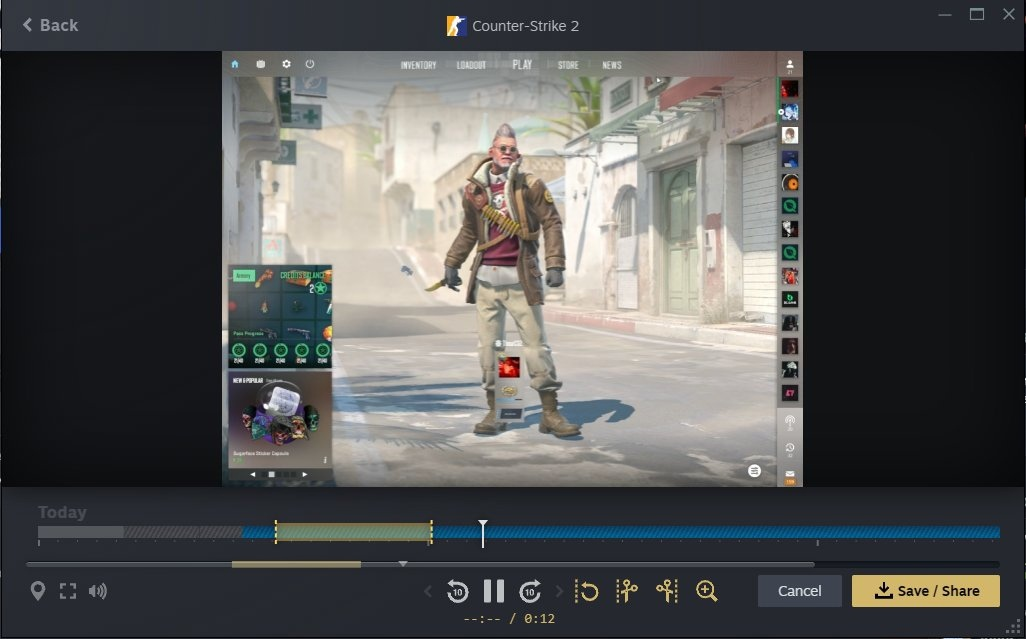Open the STORE tab in the game menu
1026x639 pixels.
click(568, 65)
